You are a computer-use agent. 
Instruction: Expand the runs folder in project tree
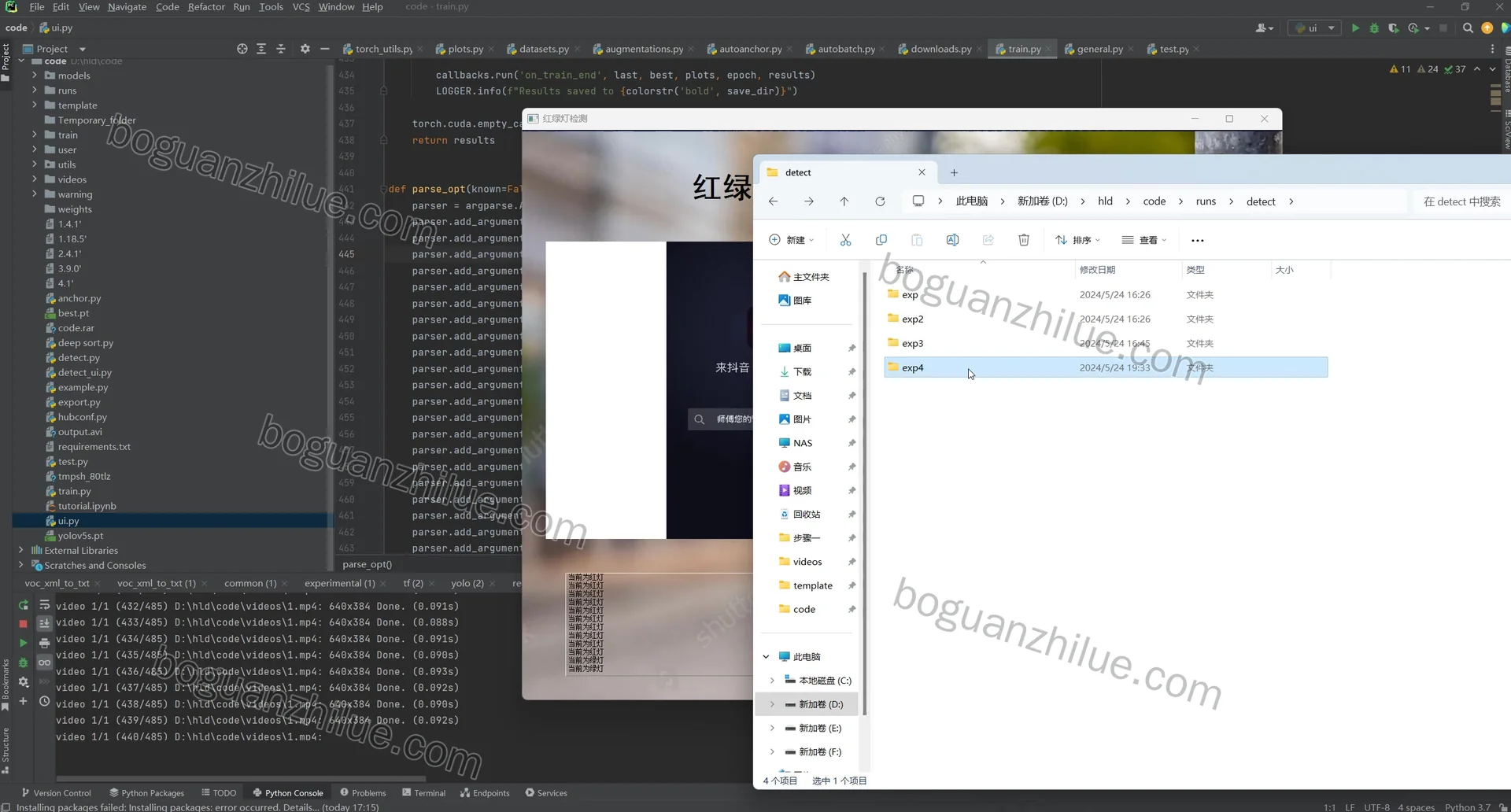tap(35, 90)
